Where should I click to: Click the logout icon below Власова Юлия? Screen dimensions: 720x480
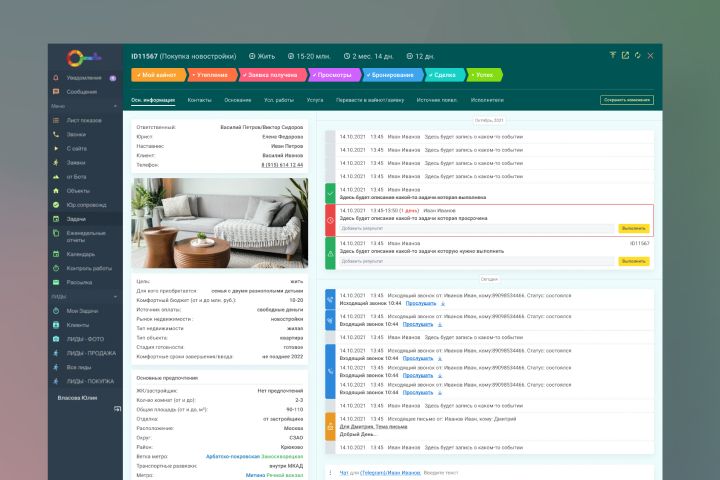117,409
